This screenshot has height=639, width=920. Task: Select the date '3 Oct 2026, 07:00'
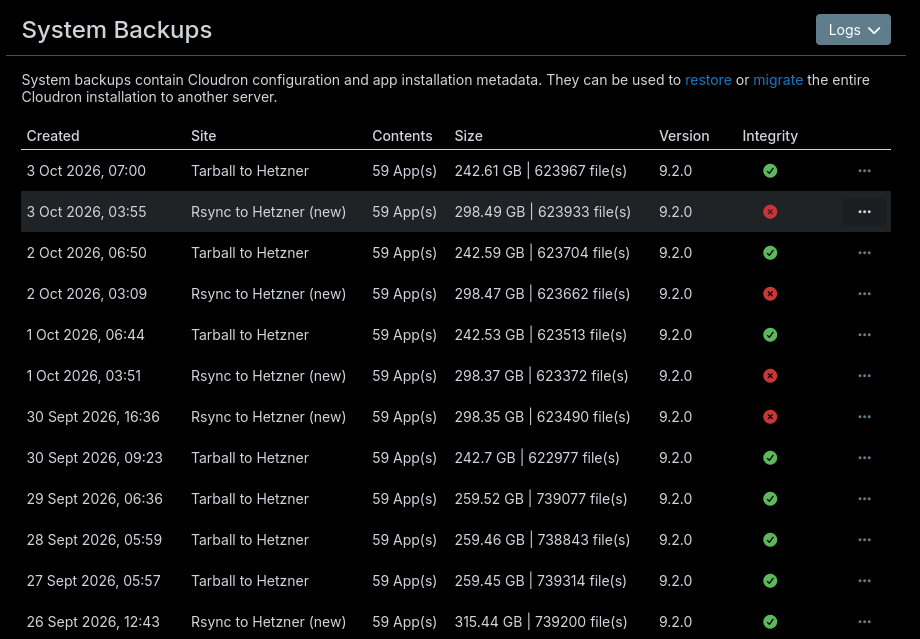86,171
